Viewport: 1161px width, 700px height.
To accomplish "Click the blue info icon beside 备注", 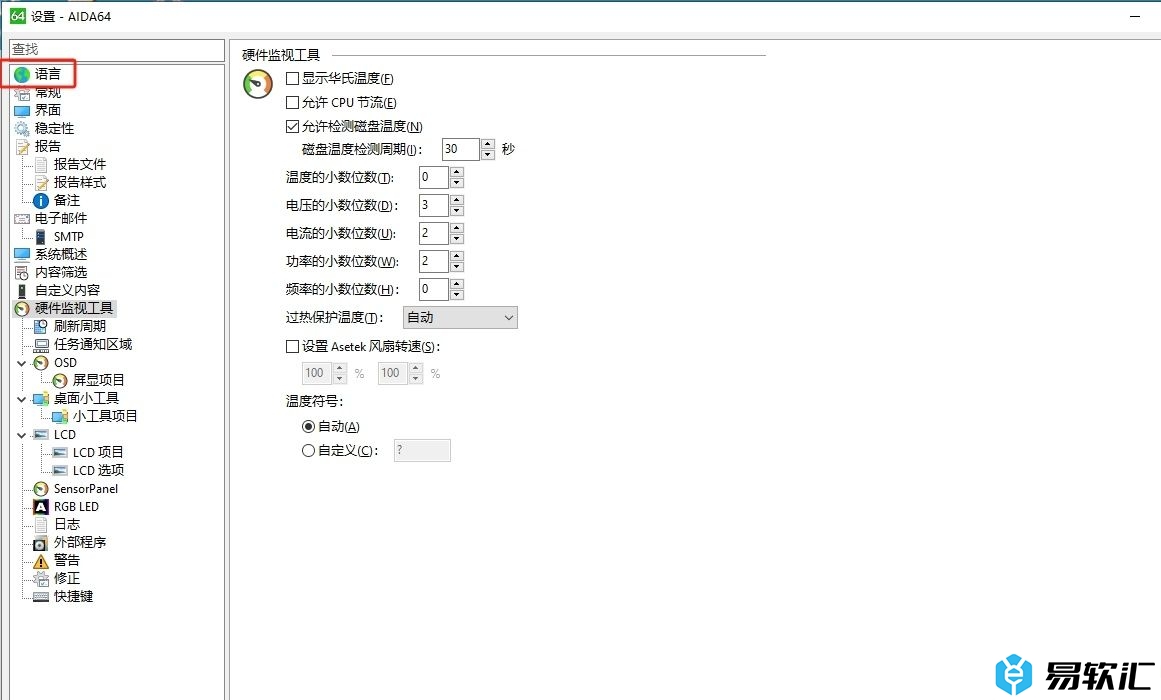I will [x=41, y=201].
